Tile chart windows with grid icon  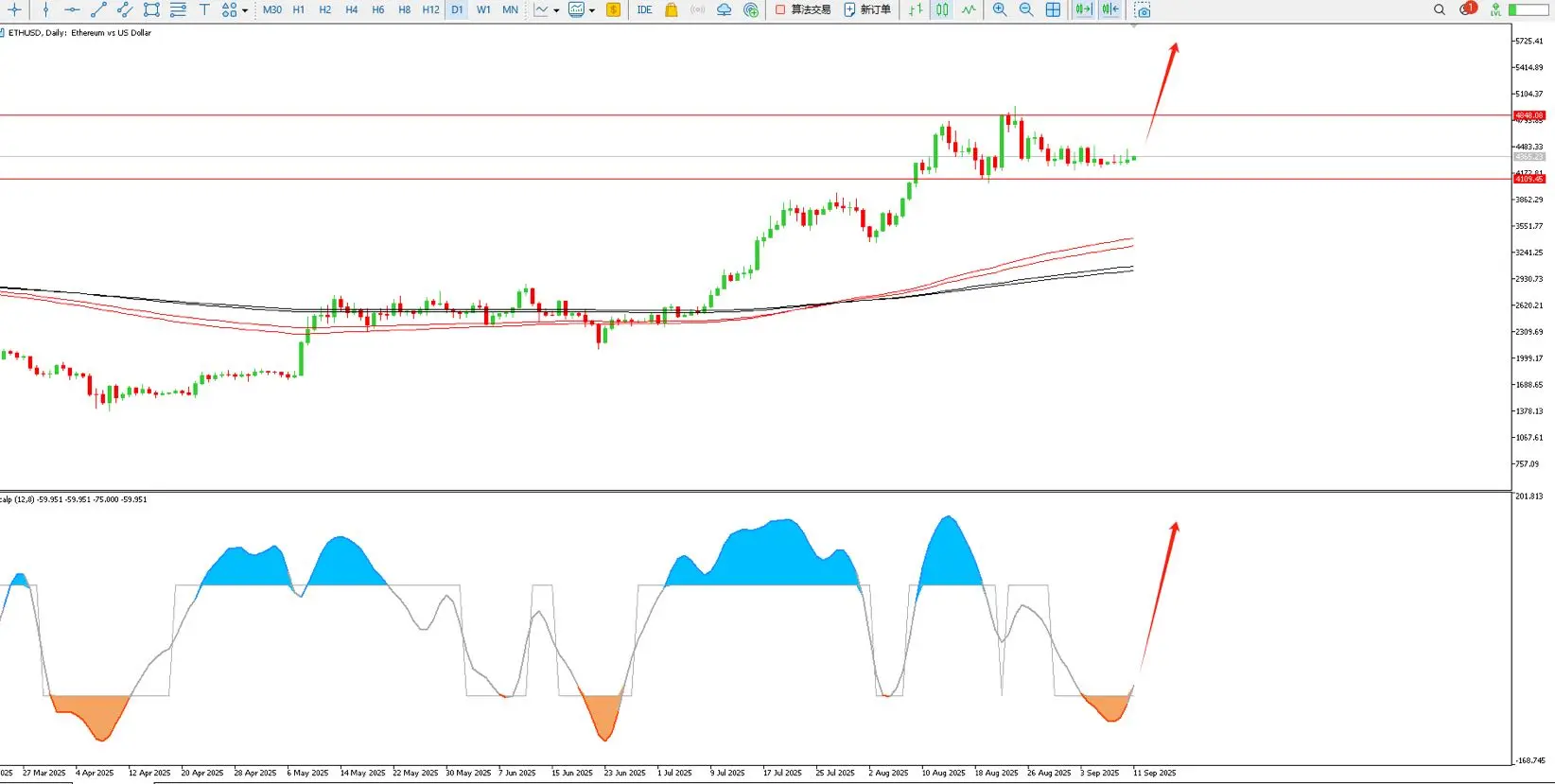tap(1053, 9)
